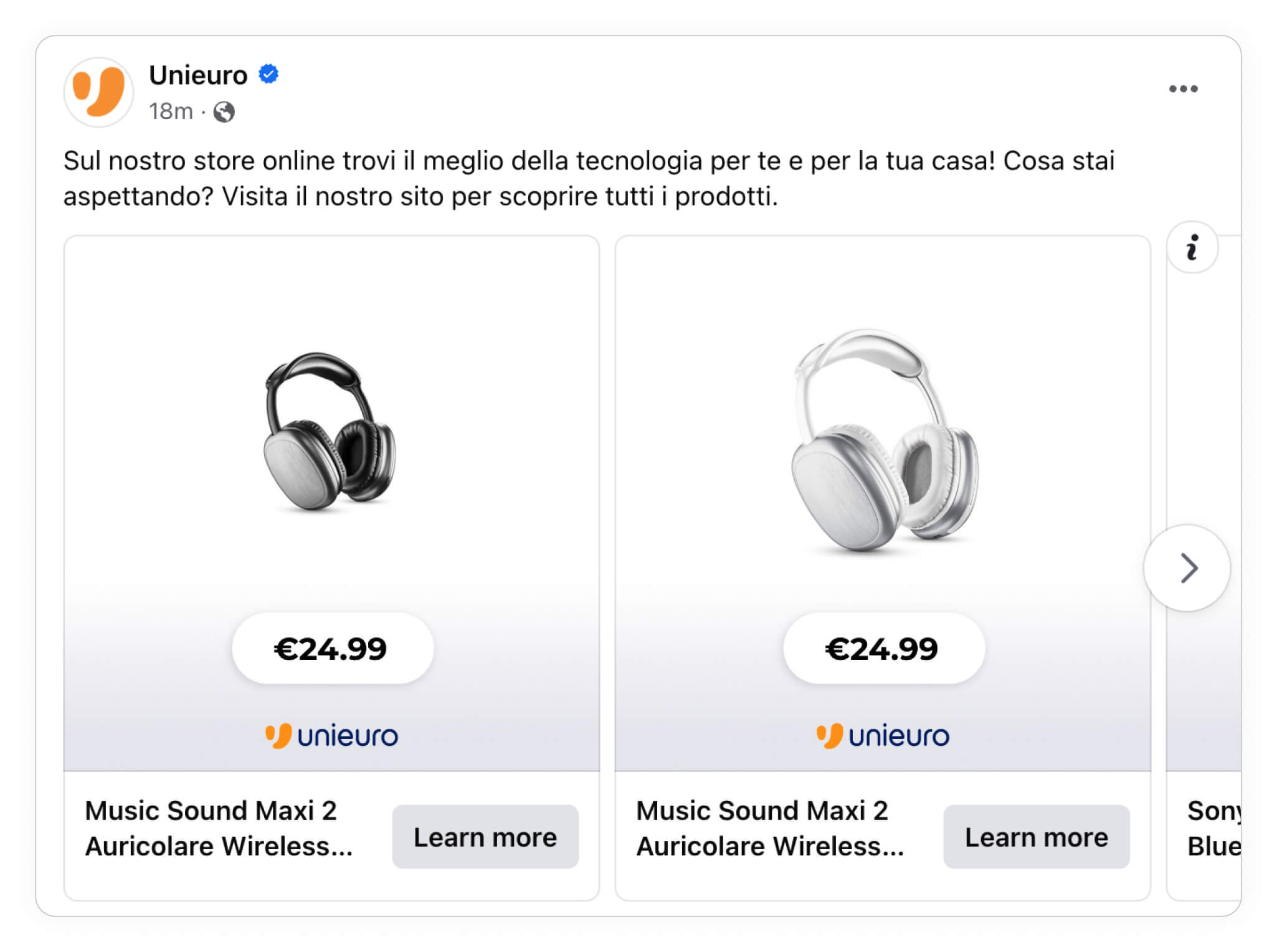Viewport: 1277px width, 952px height.
Task: Click the Unieuro page name
Action: (x=198, y=75)
